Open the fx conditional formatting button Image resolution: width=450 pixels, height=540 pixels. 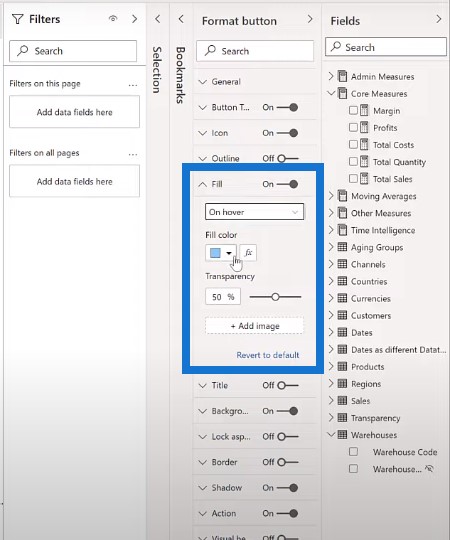248,253
